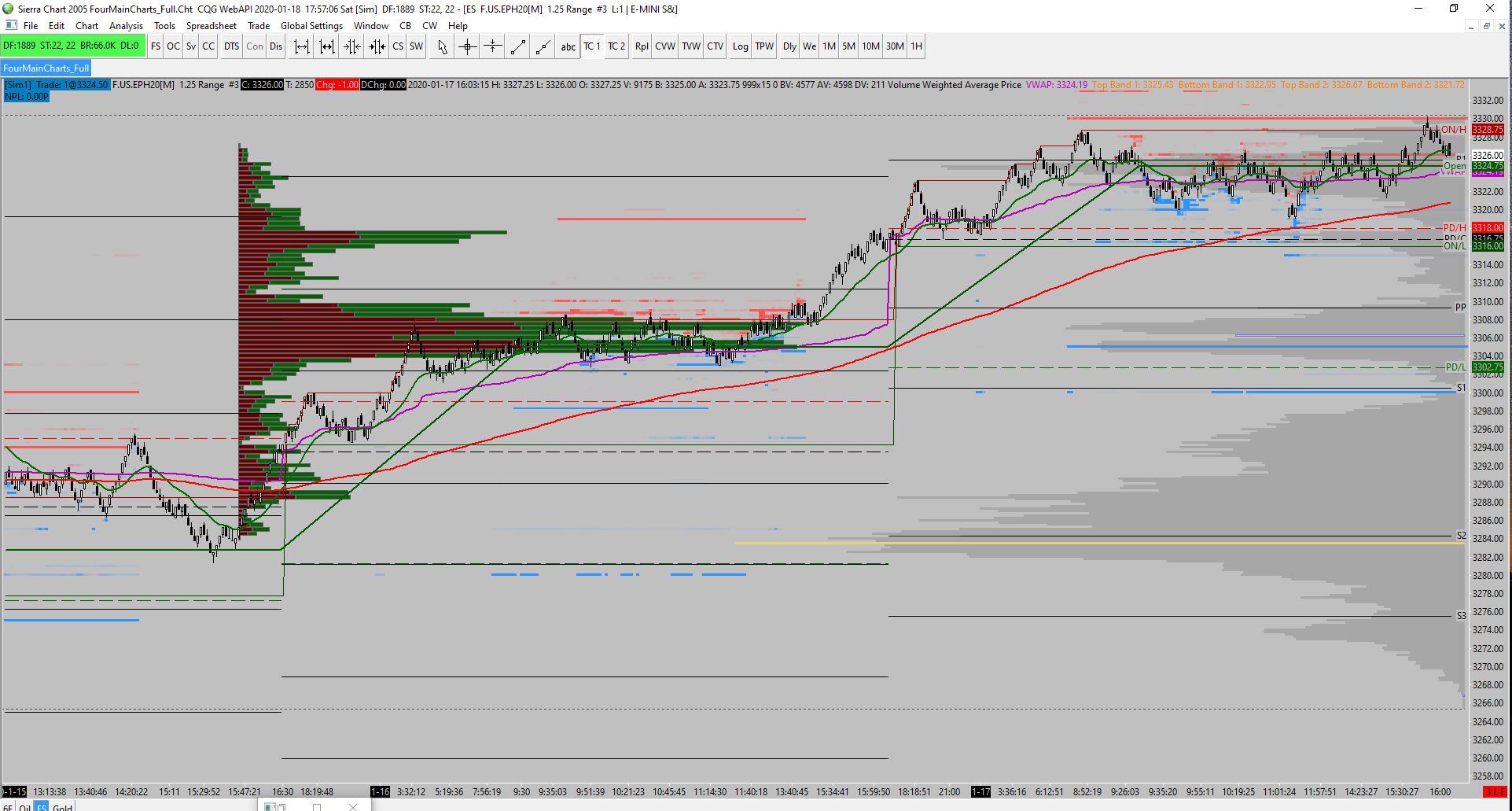The width and height of the screenshot is (1512, 811).
Task: Click the FS toolbar button
Action: pos(156,46)
